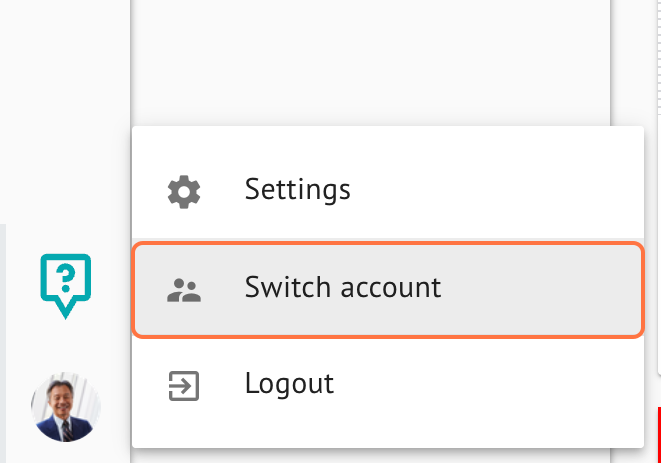The height and width of the screenshot is (463, 661).
Task: Click the narrow panel strip at the right edge
Action: 659,186
